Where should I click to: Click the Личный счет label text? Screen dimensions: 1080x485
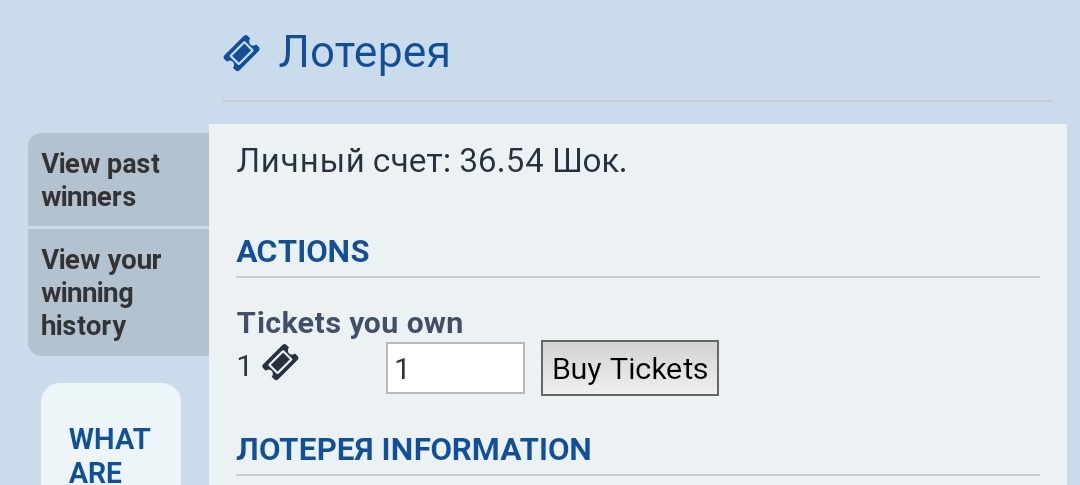click(343, 161)
